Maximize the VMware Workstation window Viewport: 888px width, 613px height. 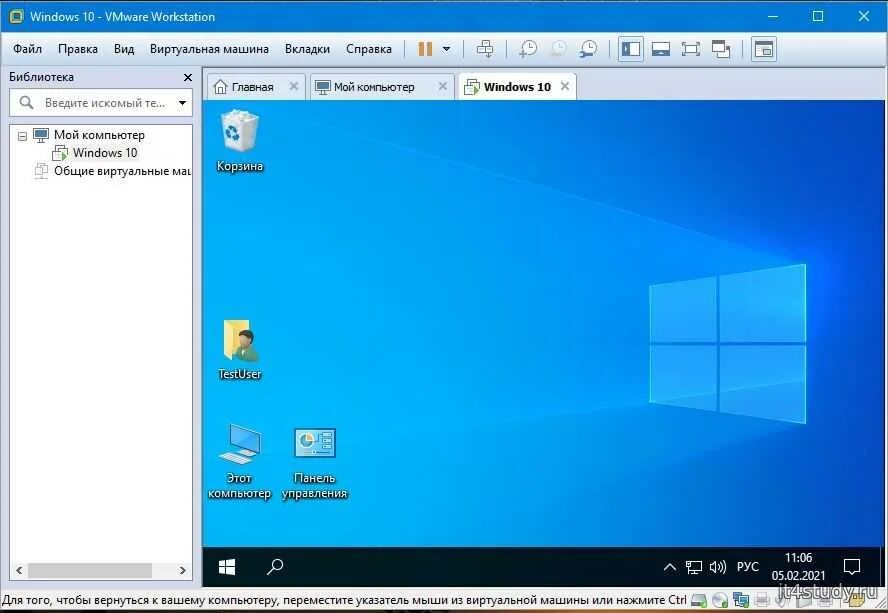pos(818,16)
